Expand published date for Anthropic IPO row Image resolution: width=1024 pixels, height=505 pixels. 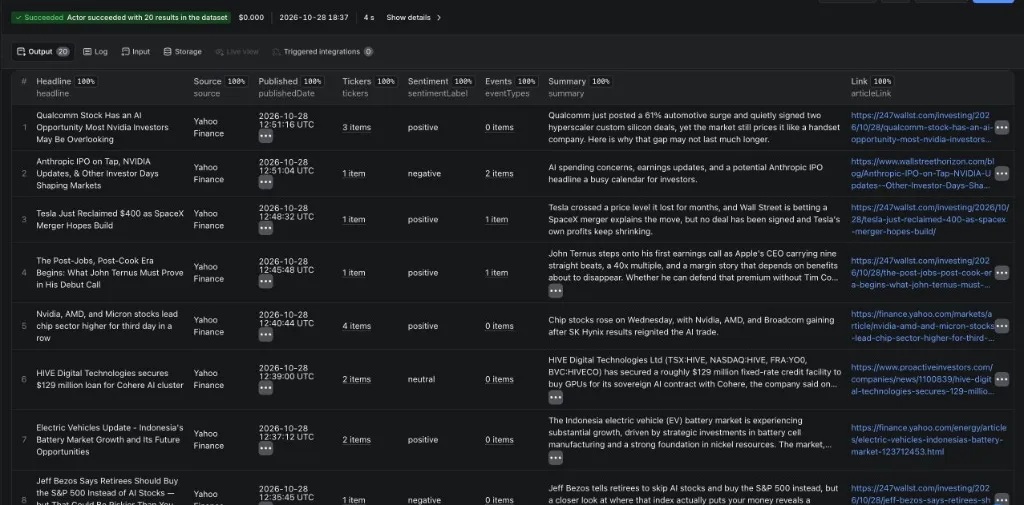coord(265,182)
